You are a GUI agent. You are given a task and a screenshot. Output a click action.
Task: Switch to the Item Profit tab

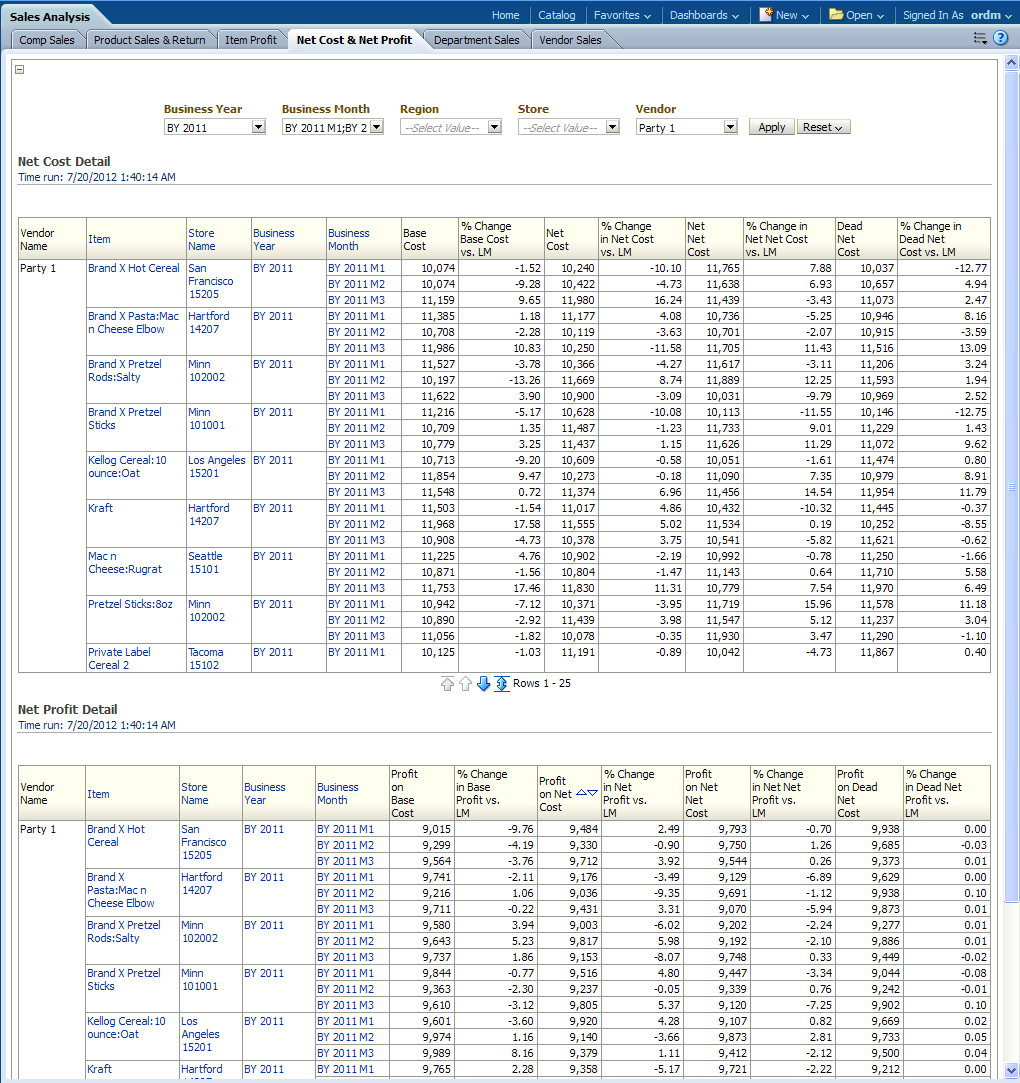250,40
